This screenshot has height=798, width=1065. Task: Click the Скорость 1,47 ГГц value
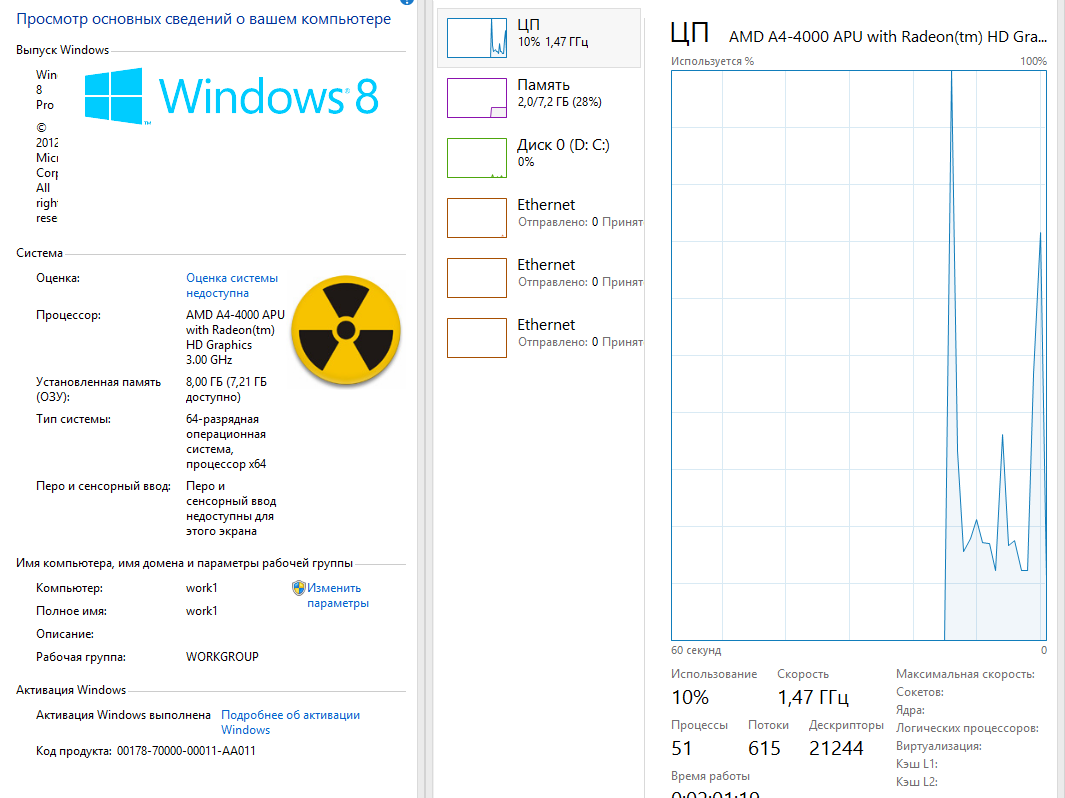point(813,697)
